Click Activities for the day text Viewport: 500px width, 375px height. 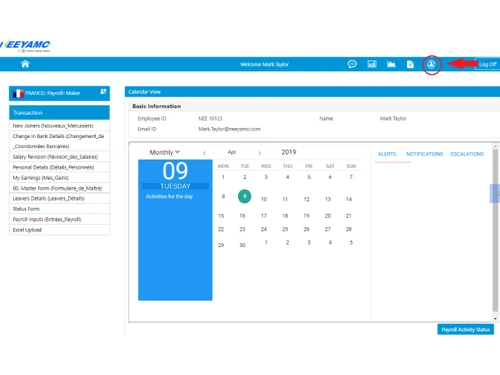(169, 196)
